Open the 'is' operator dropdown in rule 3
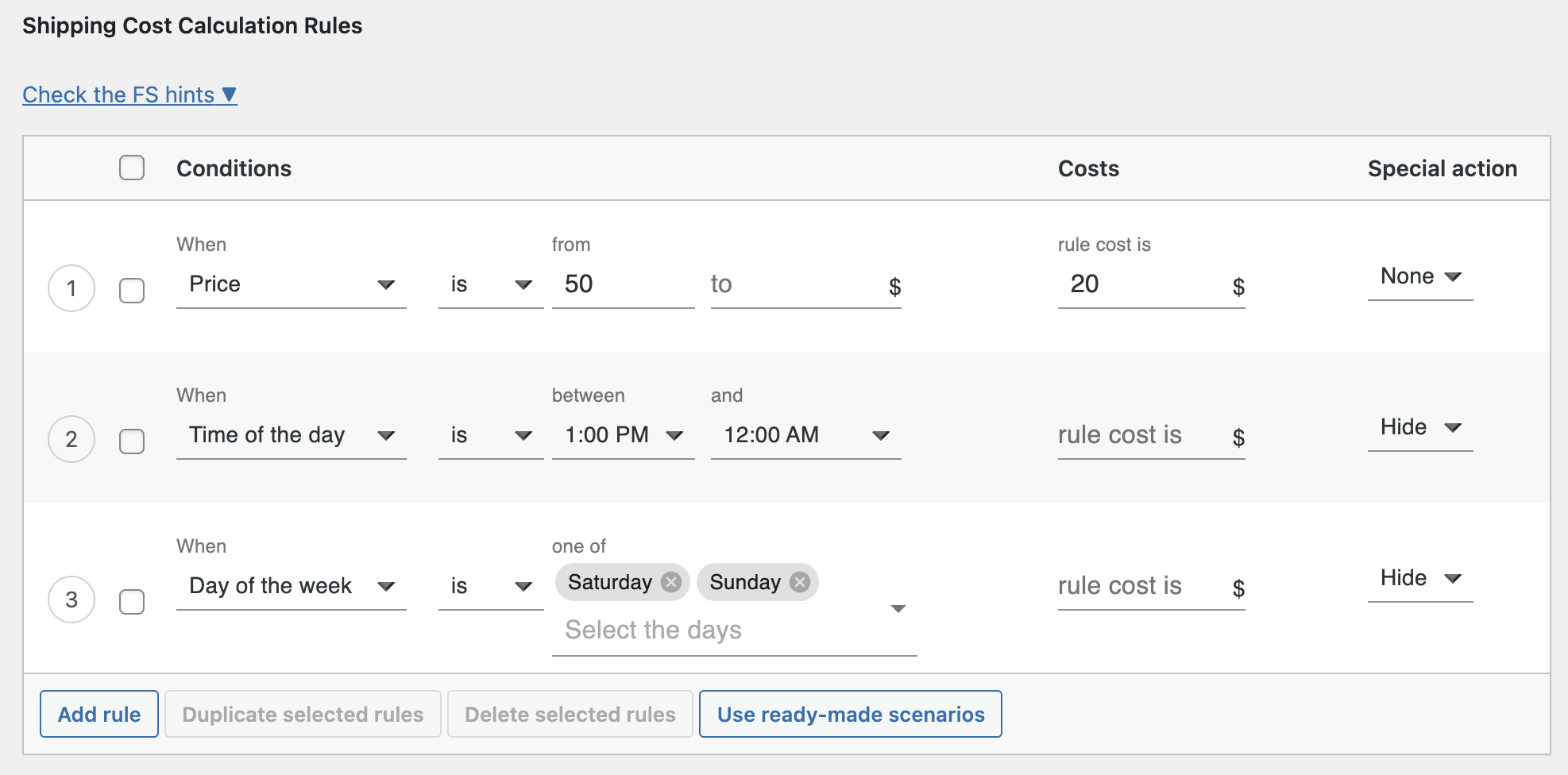 [491, 586]
